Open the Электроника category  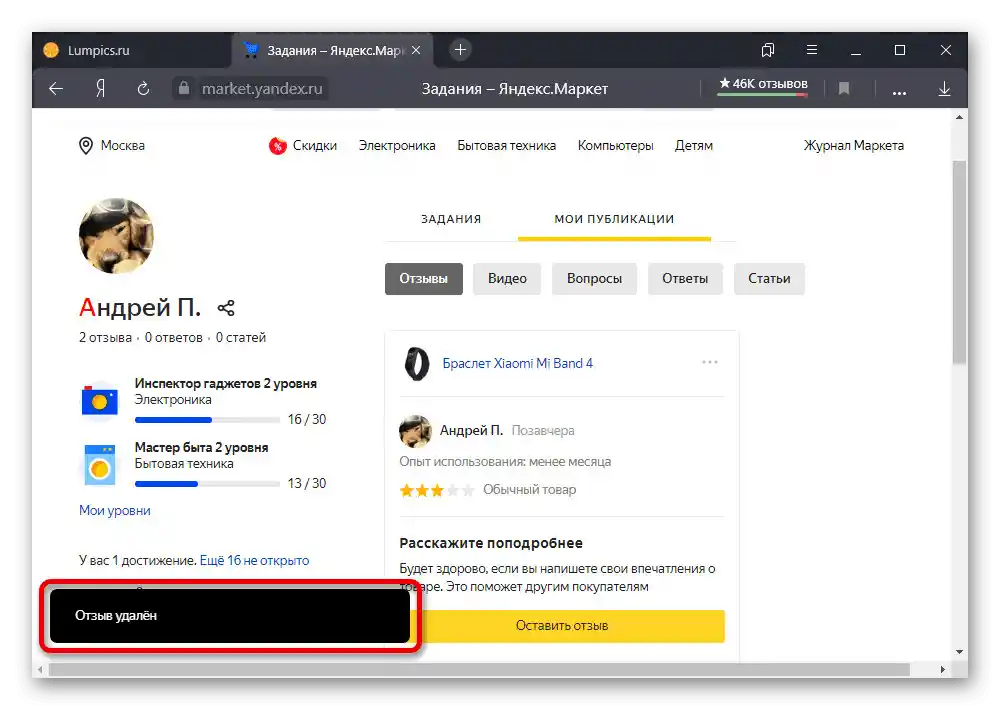[x=397, y=145]
